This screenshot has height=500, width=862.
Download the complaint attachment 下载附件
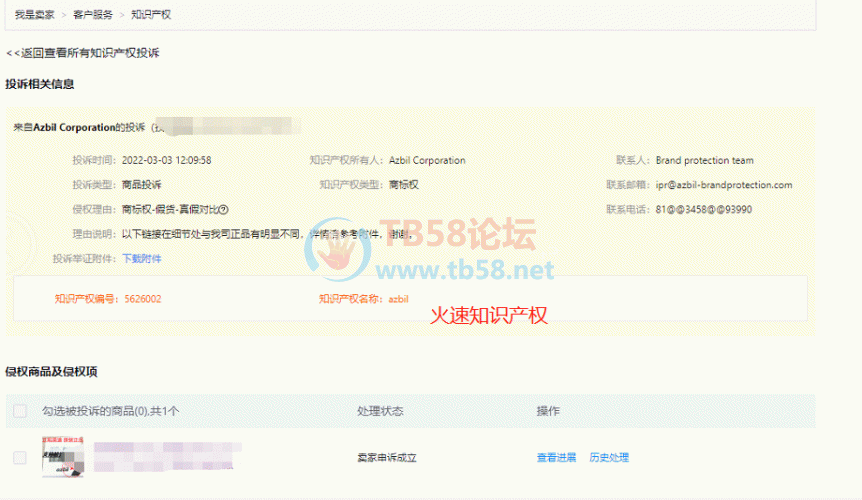click(141, 259)
